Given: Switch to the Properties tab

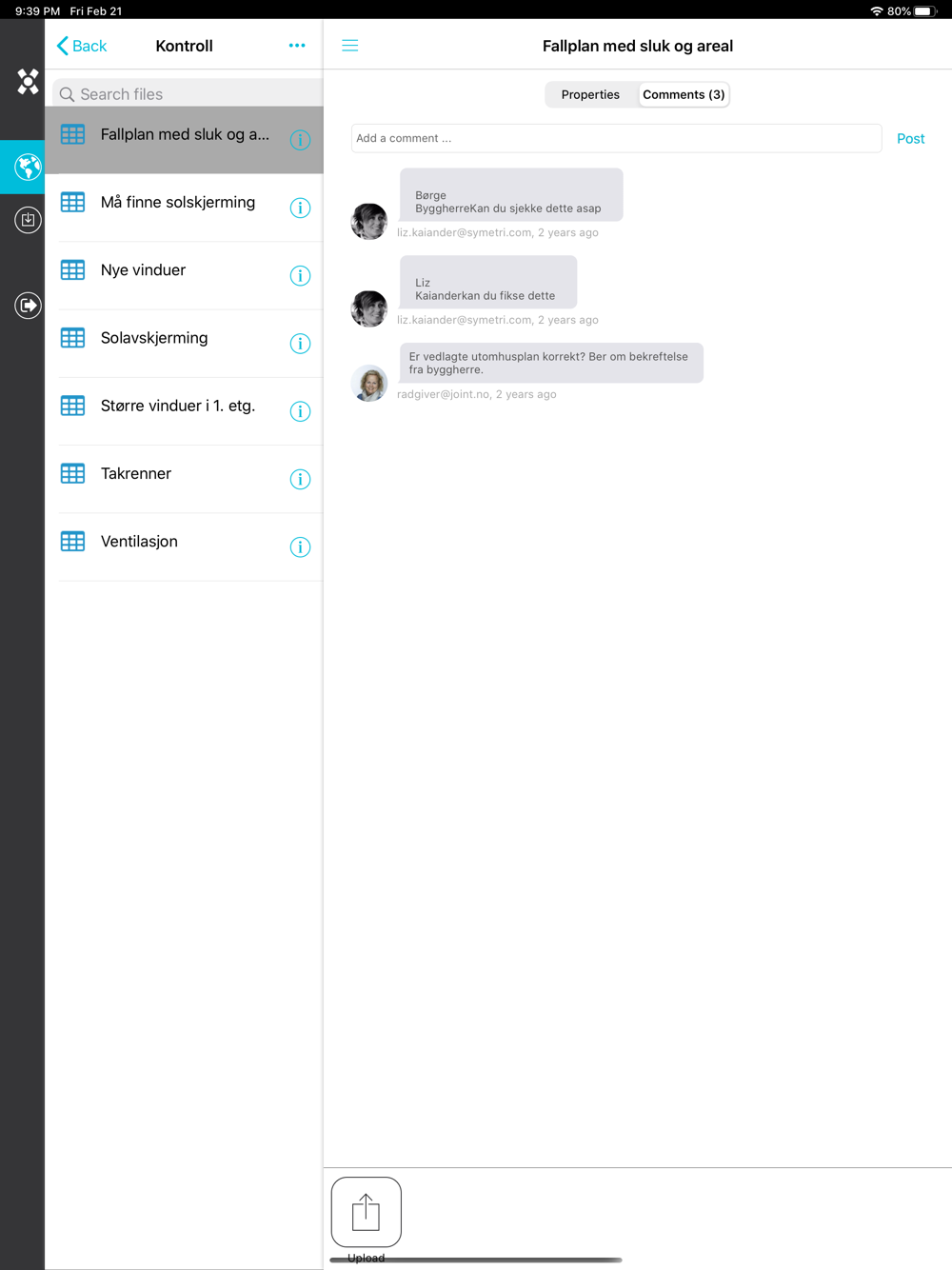Looking at the screenshot, I should click(x=590, y=94).
